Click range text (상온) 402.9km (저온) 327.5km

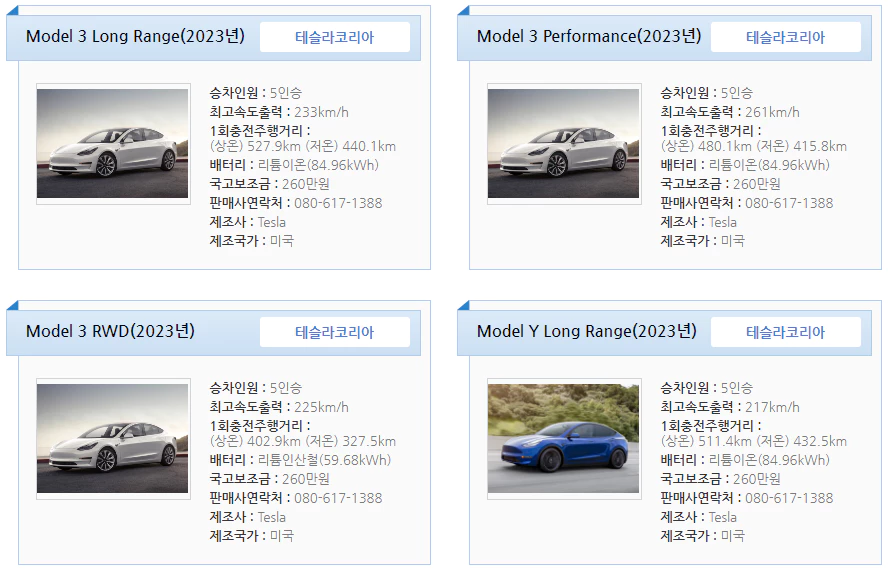click(303, 441)
